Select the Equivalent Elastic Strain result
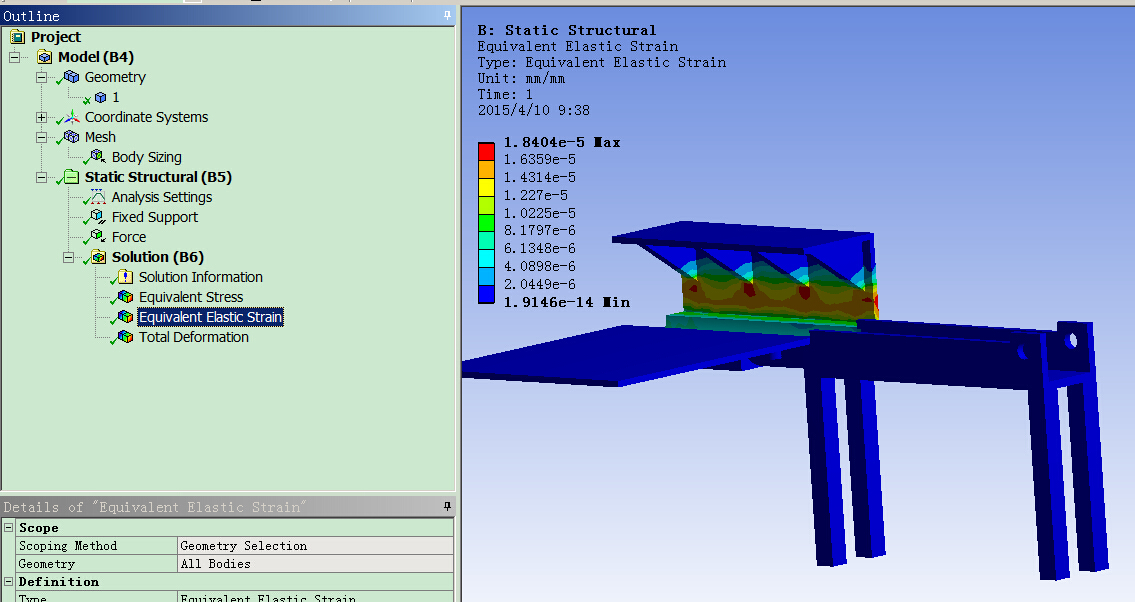 [x=210, y=317]
